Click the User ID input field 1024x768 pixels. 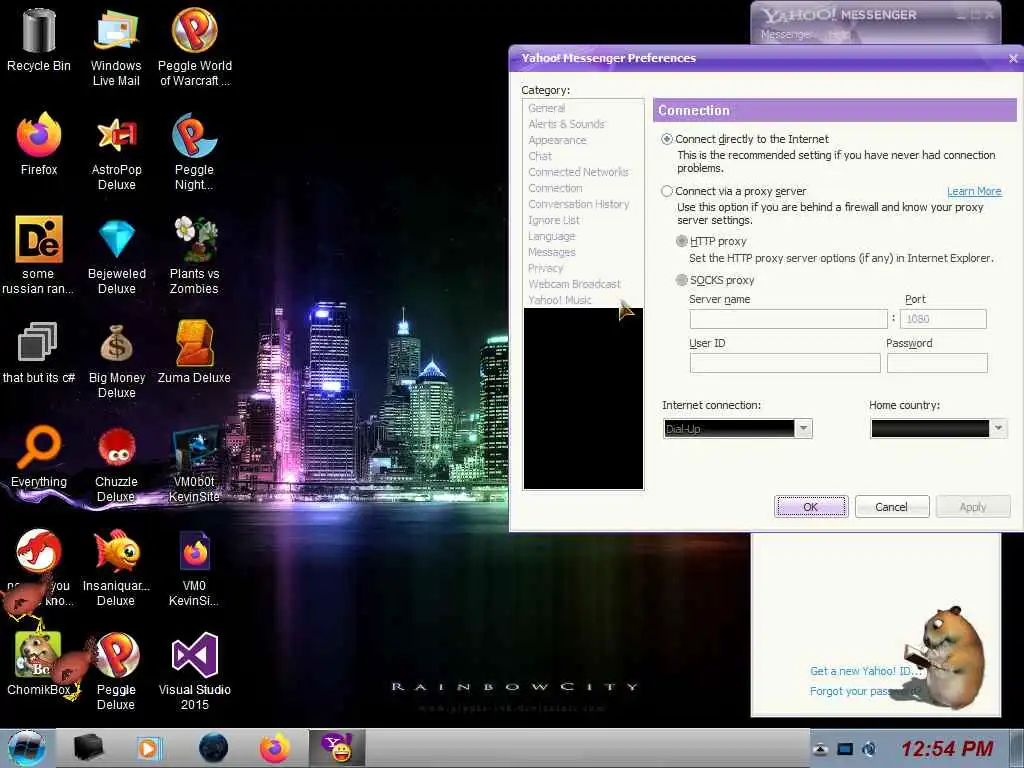click(x=785, y=363)
